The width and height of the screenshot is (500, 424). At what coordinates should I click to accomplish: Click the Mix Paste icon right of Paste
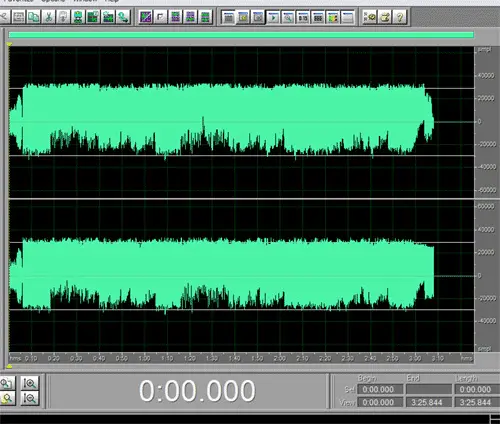pyautogui.click(x=78, y=17)
